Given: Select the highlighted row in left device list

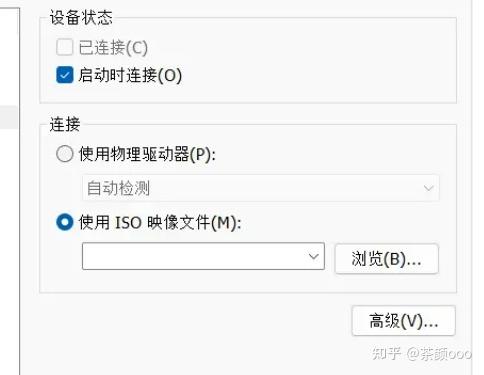Looking at the screenshot, I should [x=9, y=117].
